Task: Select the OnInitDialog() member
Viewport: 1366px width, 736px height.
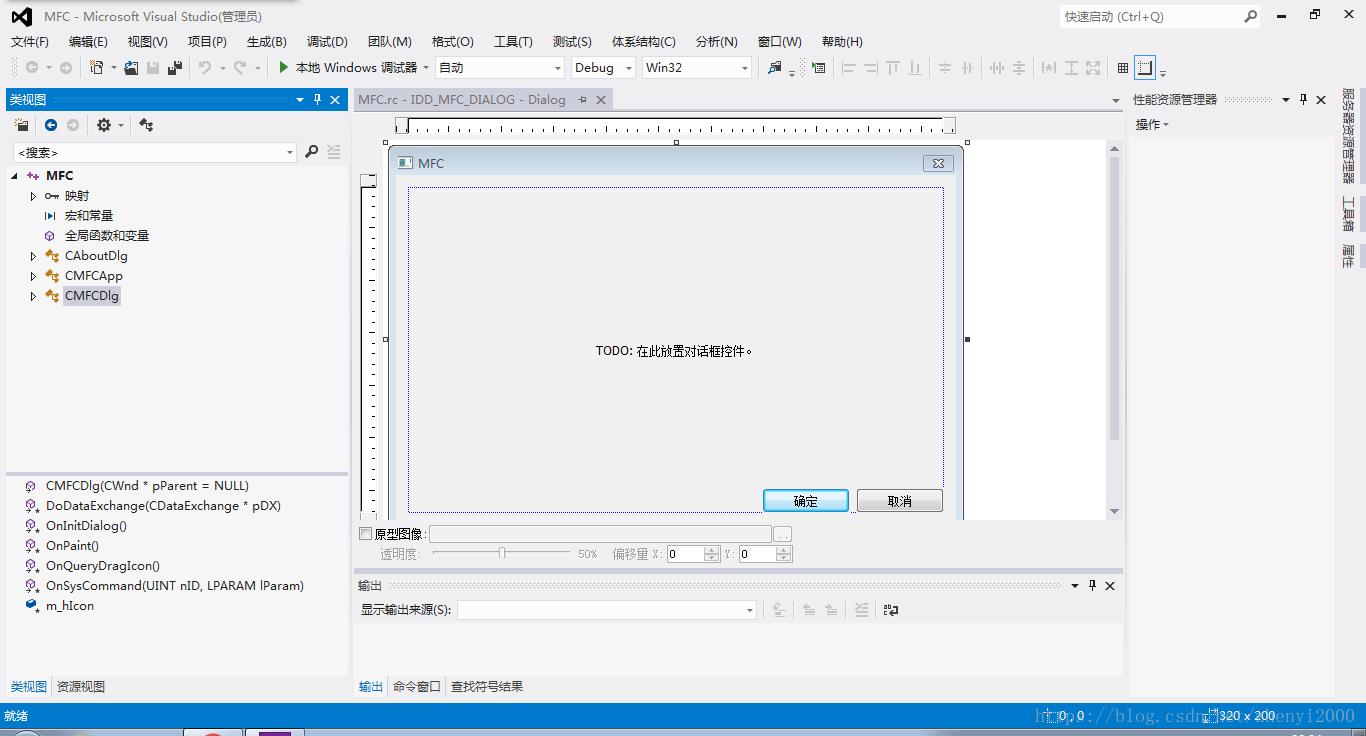Action: coord(86,526)
